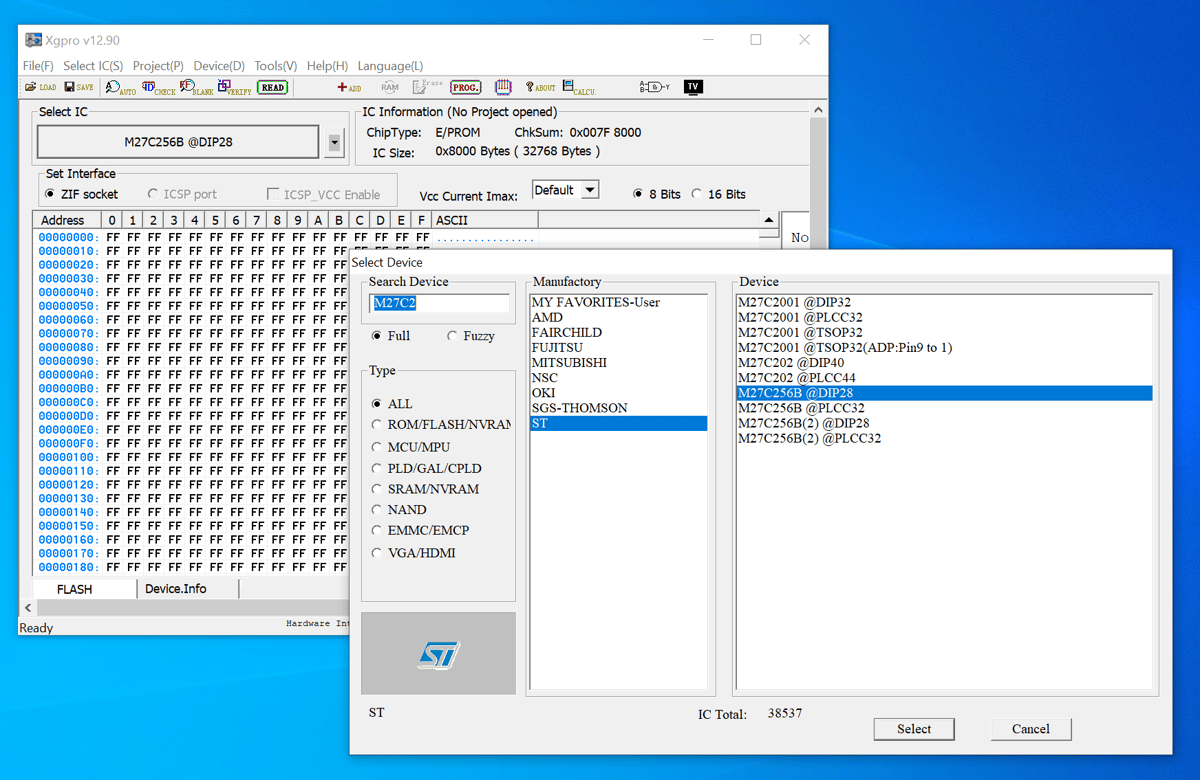Viewport: 1200px width, 780px height.
Task: Click the ADD toolbar icon
Action: pos(349,87)
